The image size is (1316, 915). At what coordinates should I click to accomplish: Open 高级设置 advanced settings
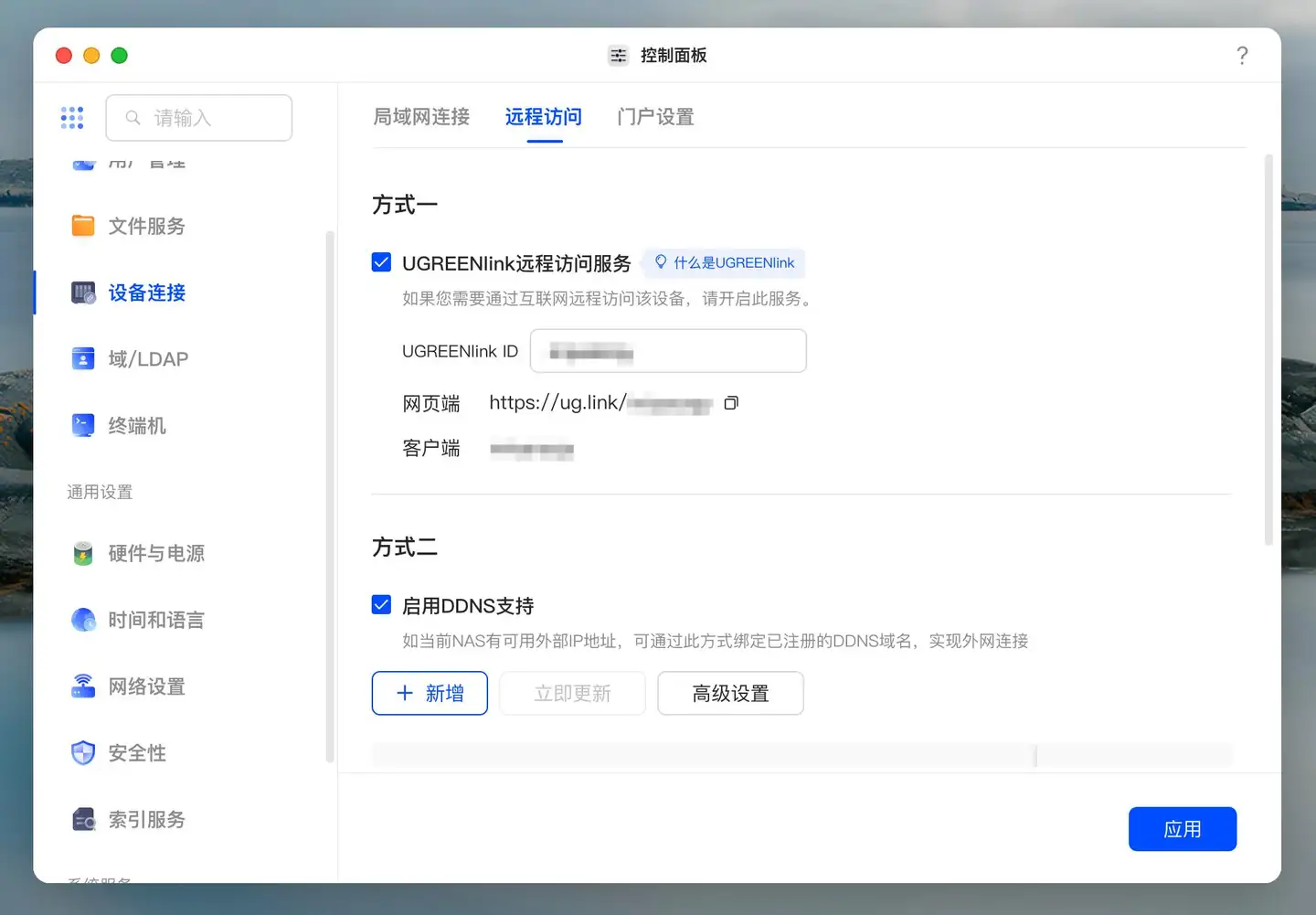[730, 693]
